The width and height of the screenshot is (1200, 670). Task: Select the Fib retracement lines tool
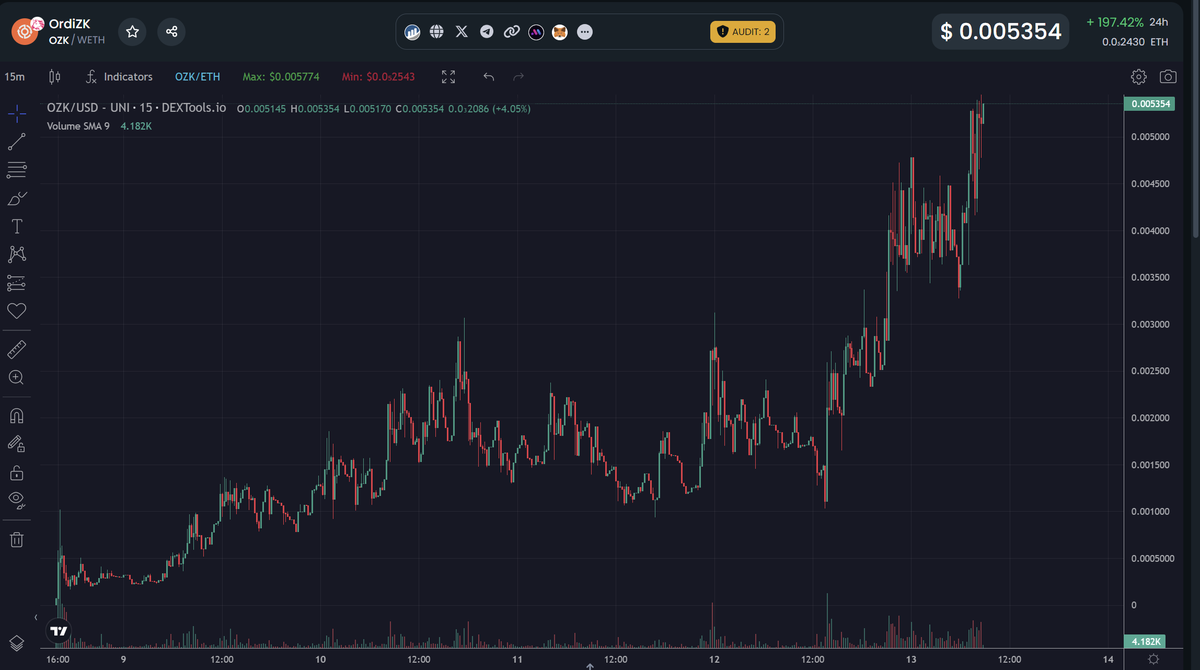click(x=17, y=170)
